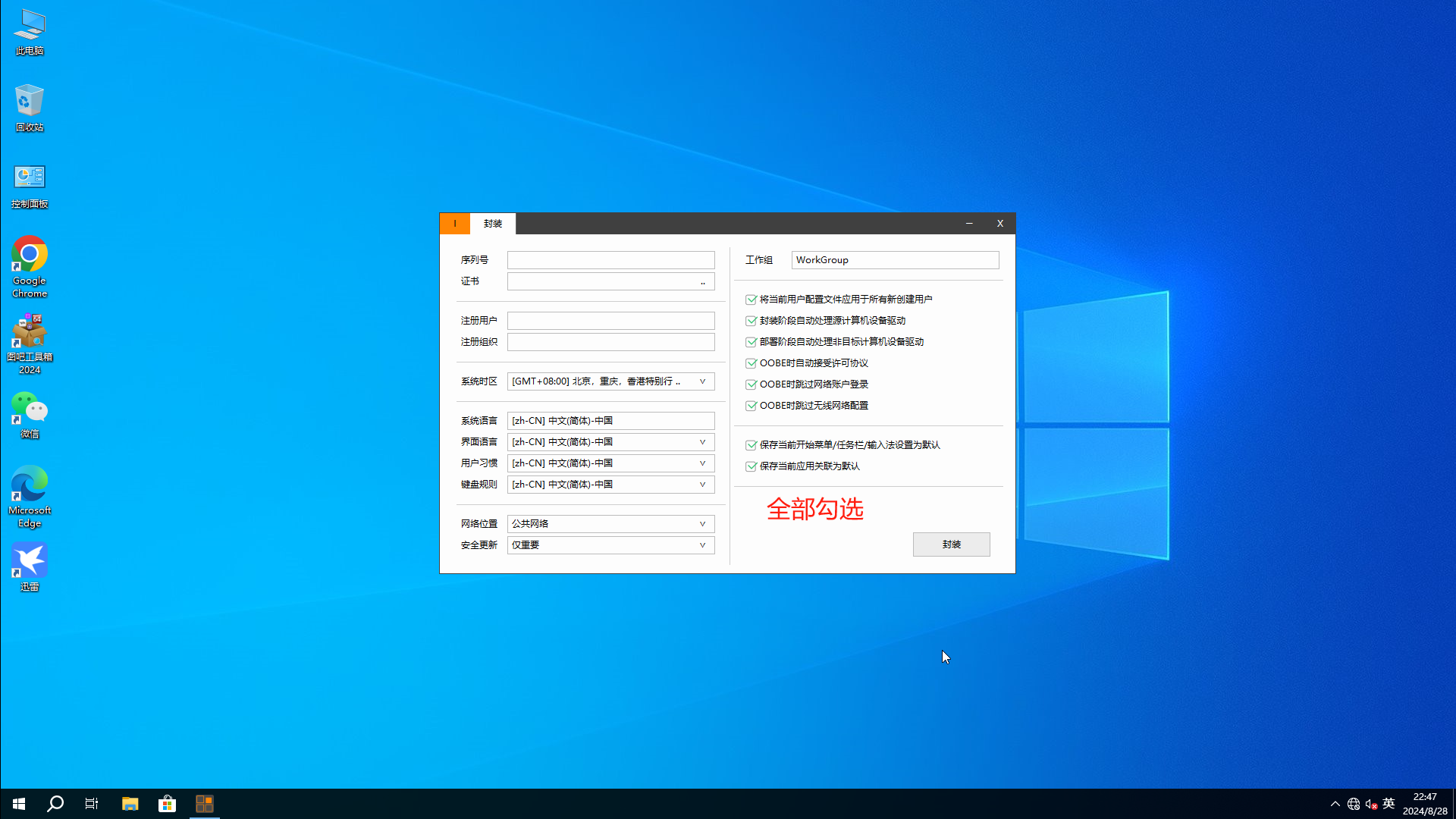Toggle OOBE时跳过网络账户登录 checkbox
The height and width of the screenshot is (819, 1456).
click(x=751, y=384)
